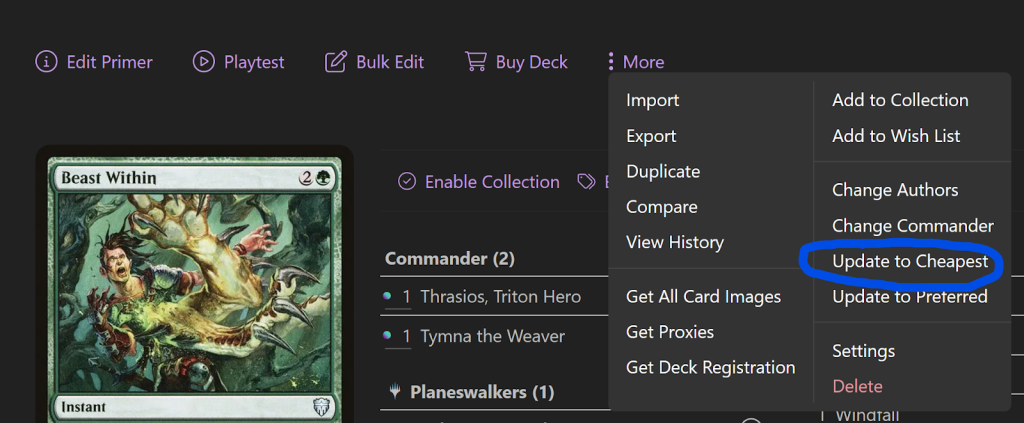Collapse the Commander (2) section
The width and height of the screenshot is (1024, 423).
449,259
